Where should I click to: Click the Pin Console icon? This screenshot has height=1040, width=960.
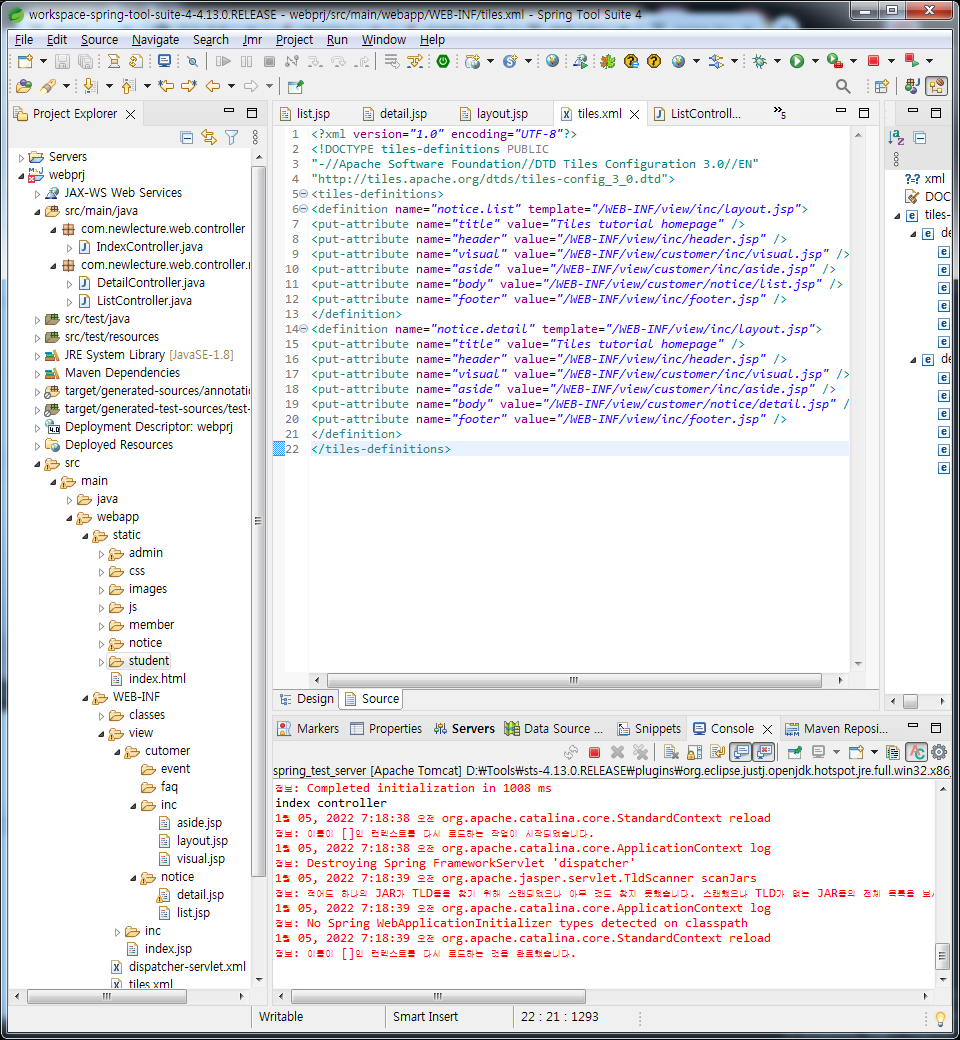[794, 752]
